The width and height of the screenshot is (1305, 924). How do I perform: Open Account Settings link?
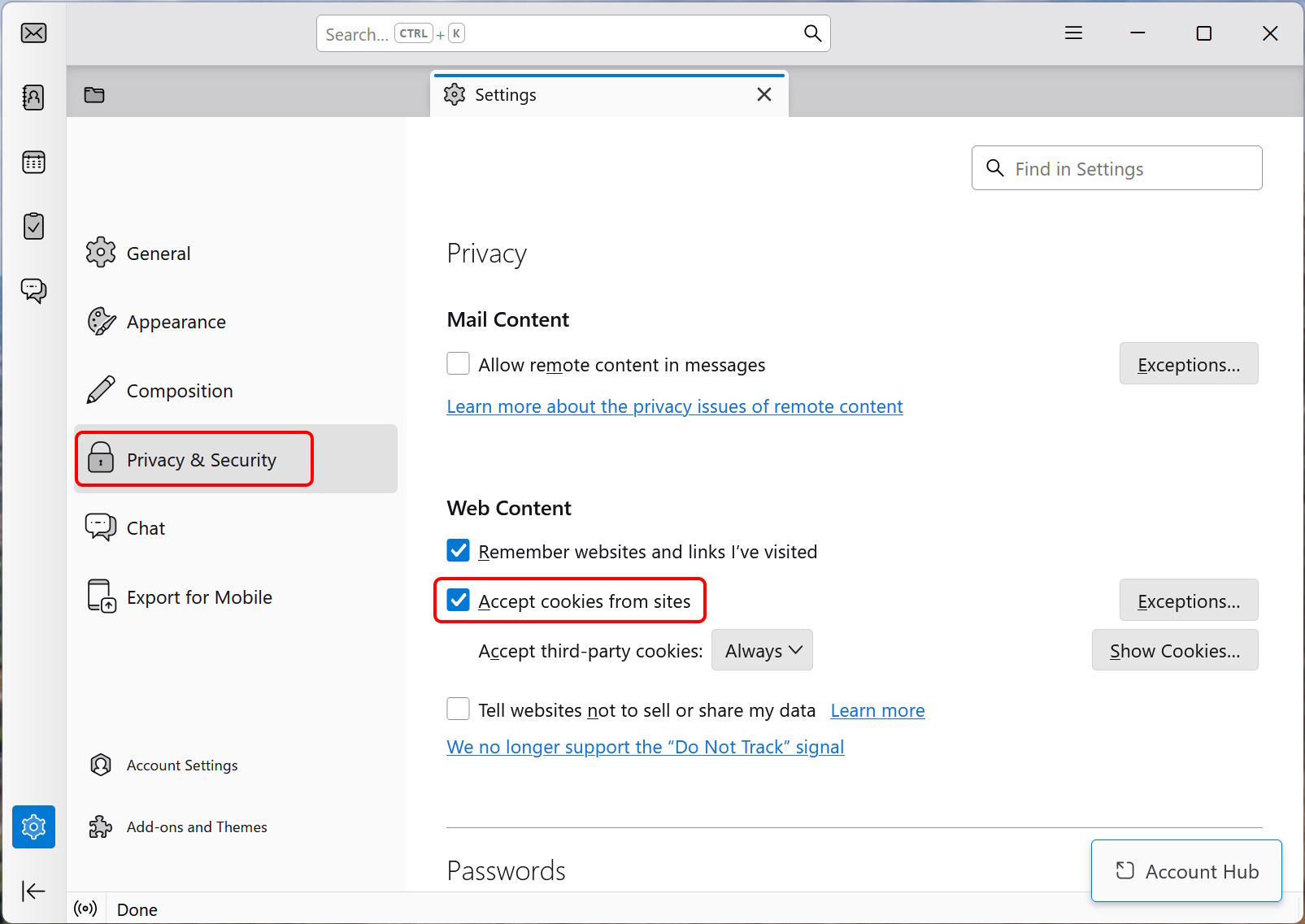[x=182, y=766]
